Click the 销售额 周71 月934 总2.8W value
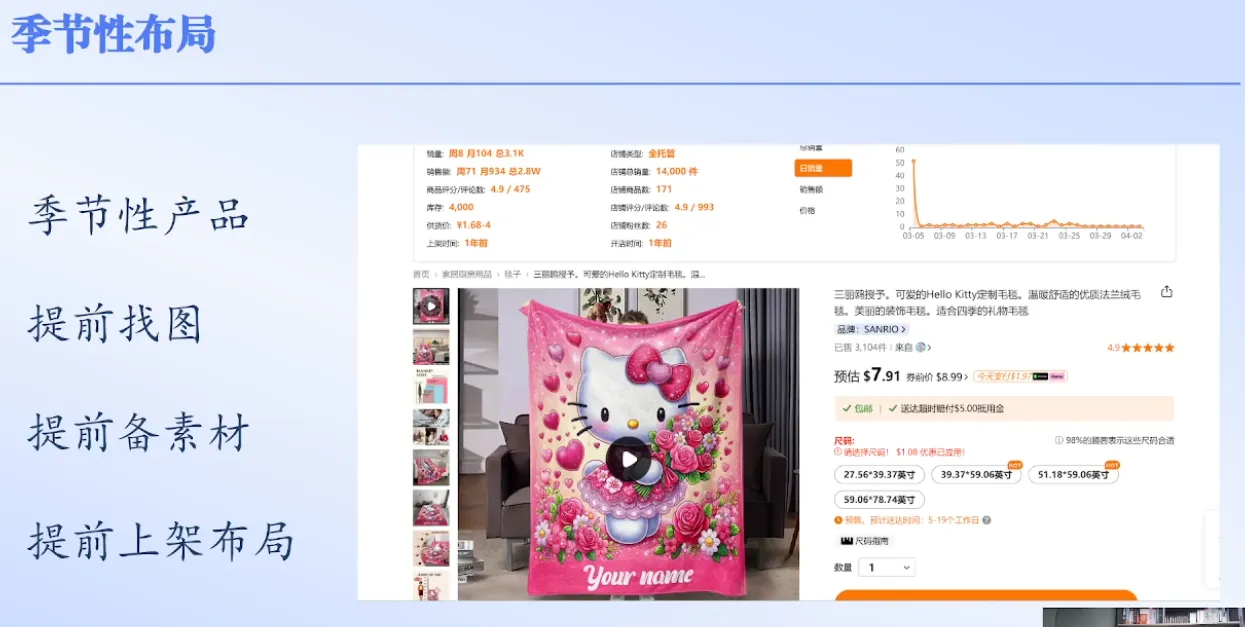Screen dimensions: 1245x627 tap(498, 171)
